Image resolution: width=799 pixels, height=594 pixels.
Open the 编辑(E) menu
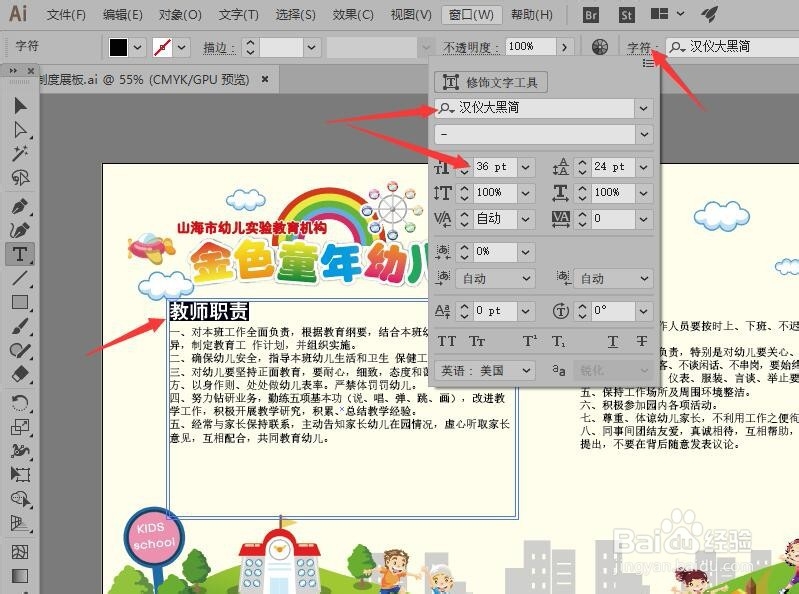(122, 15)
